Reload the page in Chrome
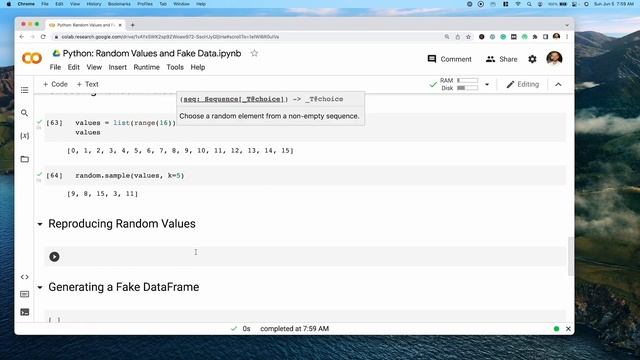The image size is (640, 360). click(x=43, y=37)
